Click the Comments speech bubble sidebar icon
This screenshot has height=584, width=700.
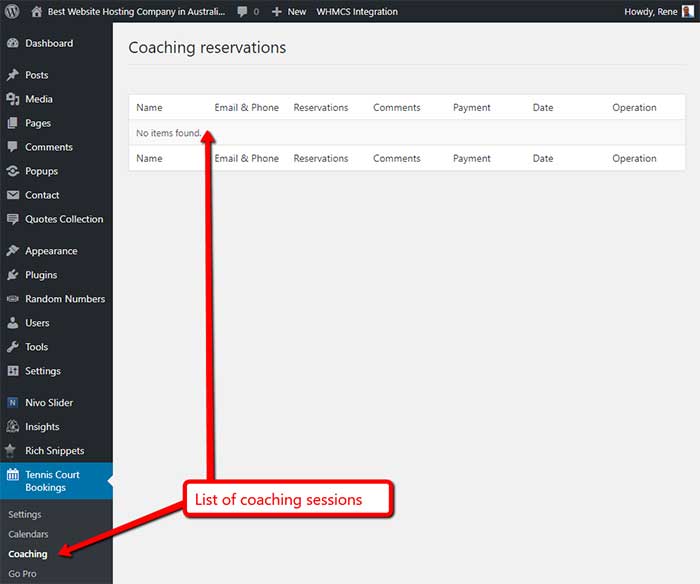point(13,147)
